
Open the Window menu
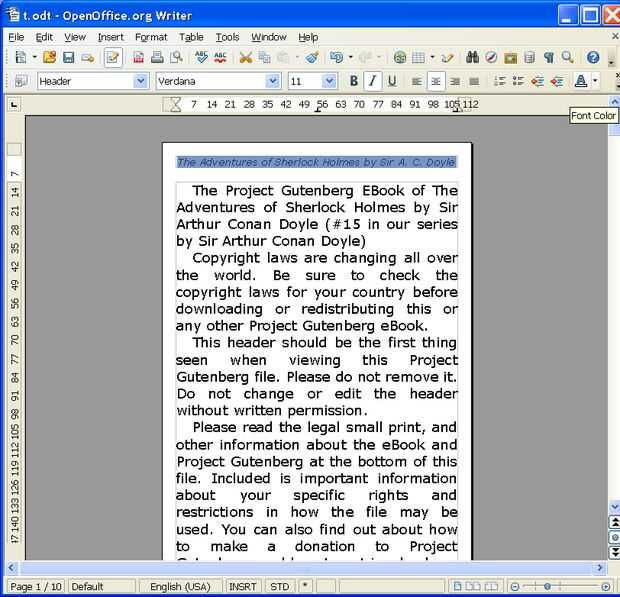[x=269, y=37]
